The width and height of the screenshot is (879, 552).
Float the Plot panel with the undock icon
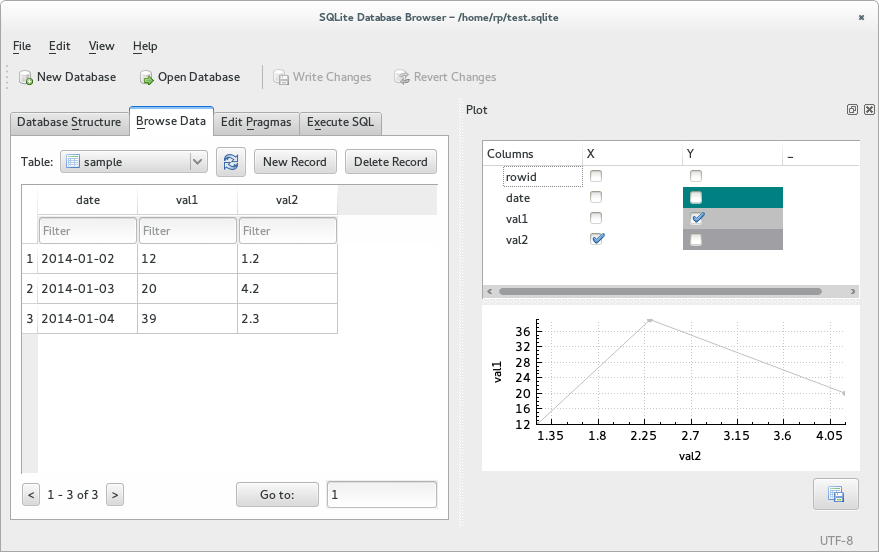pyautogui.click(x=853, y=110)
